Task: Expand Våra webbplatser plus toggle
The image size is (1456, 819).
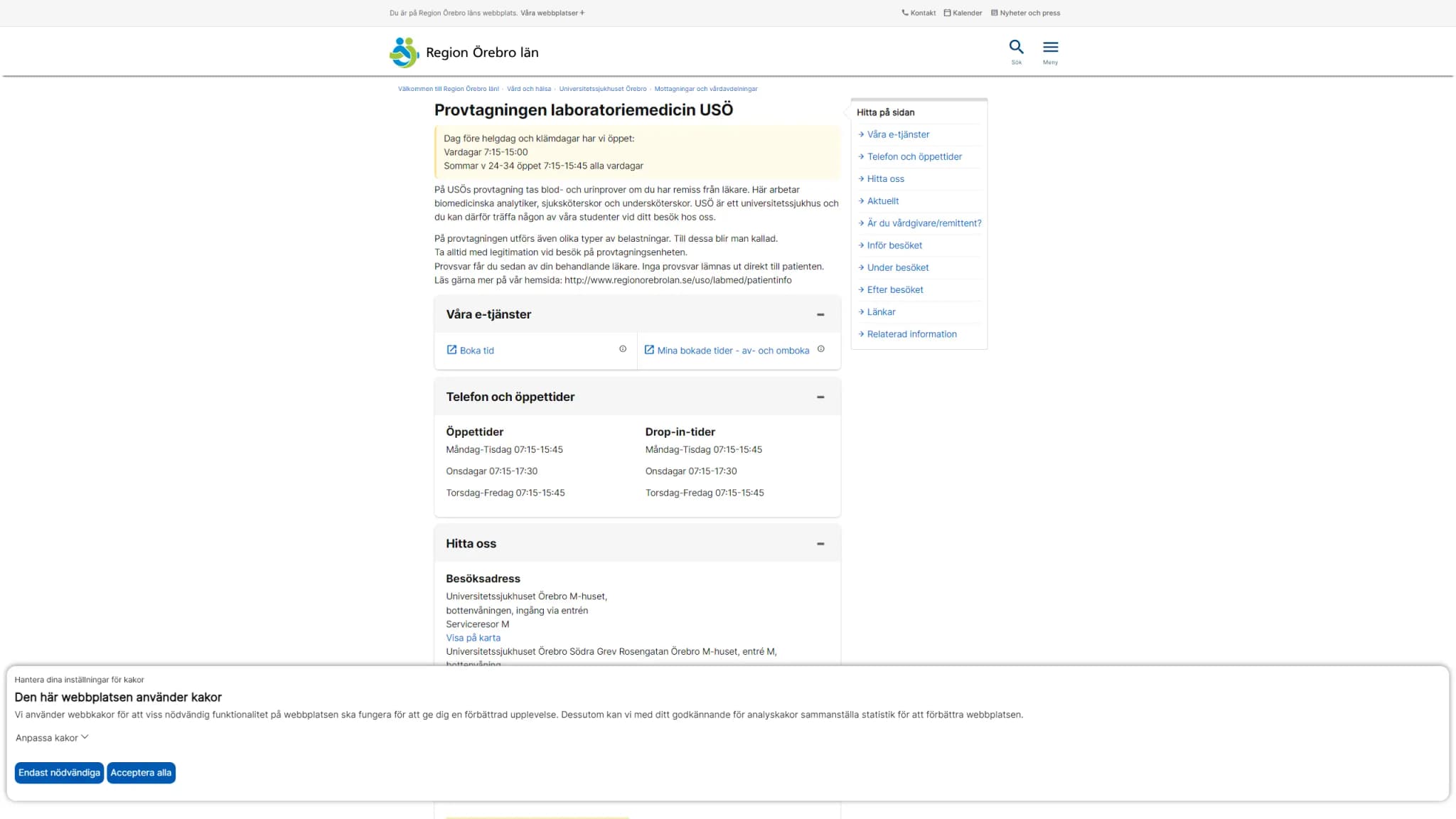Action: pos(552,13)
